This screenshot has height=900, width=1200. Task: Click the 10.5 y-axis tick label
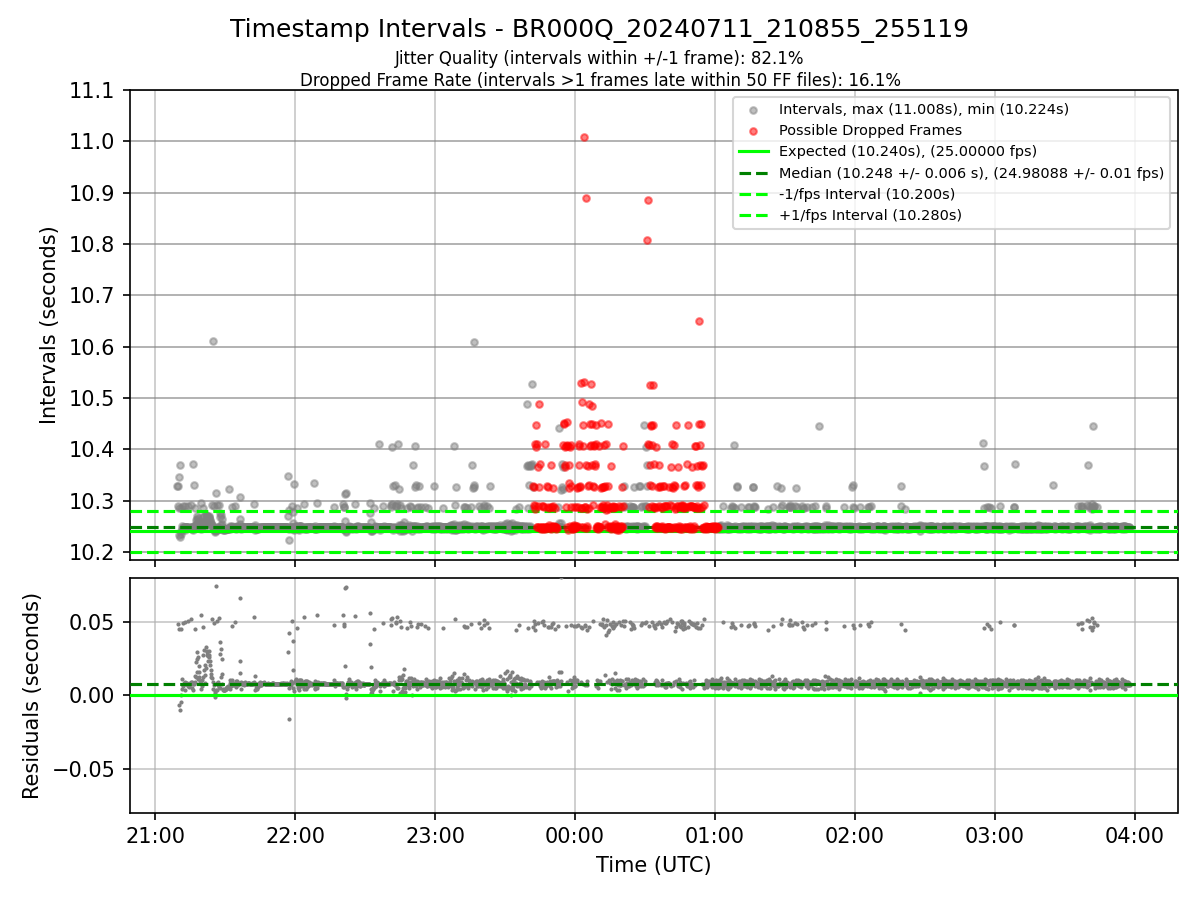93,399
